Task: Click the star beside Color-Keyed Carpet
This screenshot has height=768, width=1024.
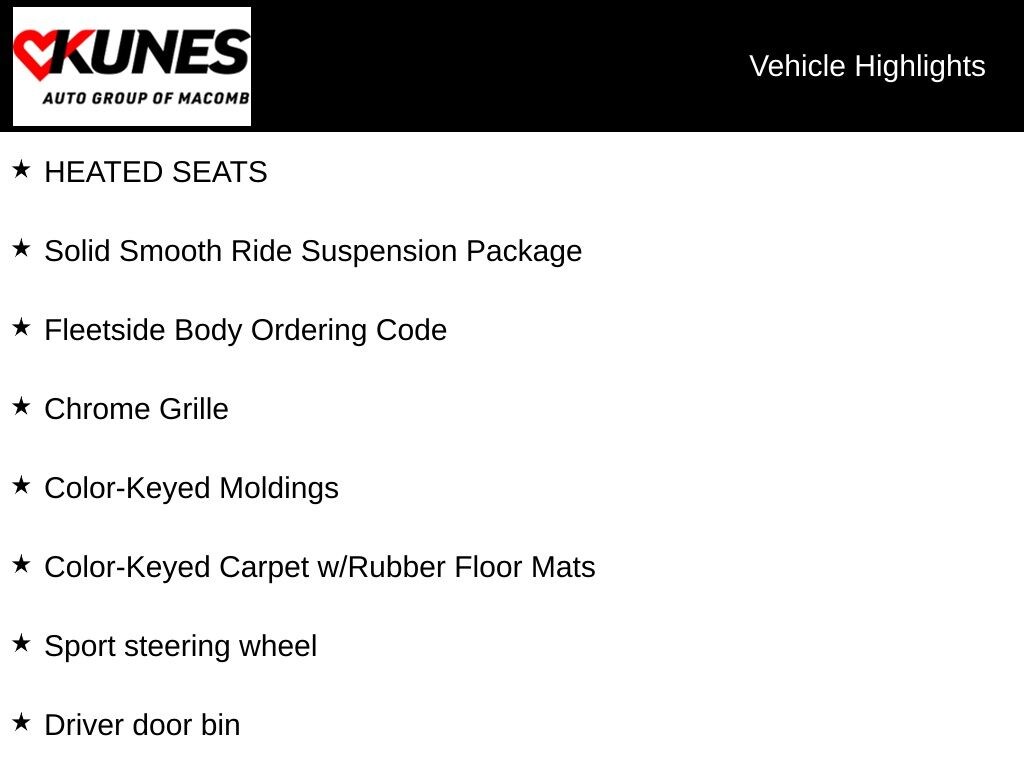Action: click(x=21, y=565)
